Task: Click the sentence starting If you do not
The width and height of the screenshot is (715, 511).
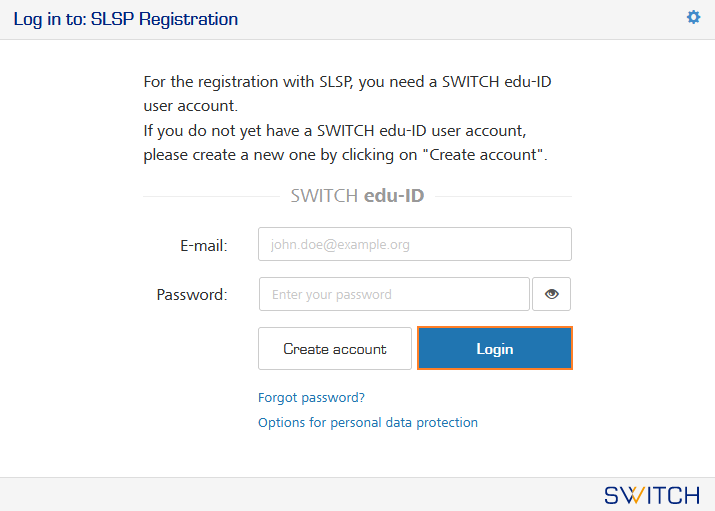Action: coord(345,143)
